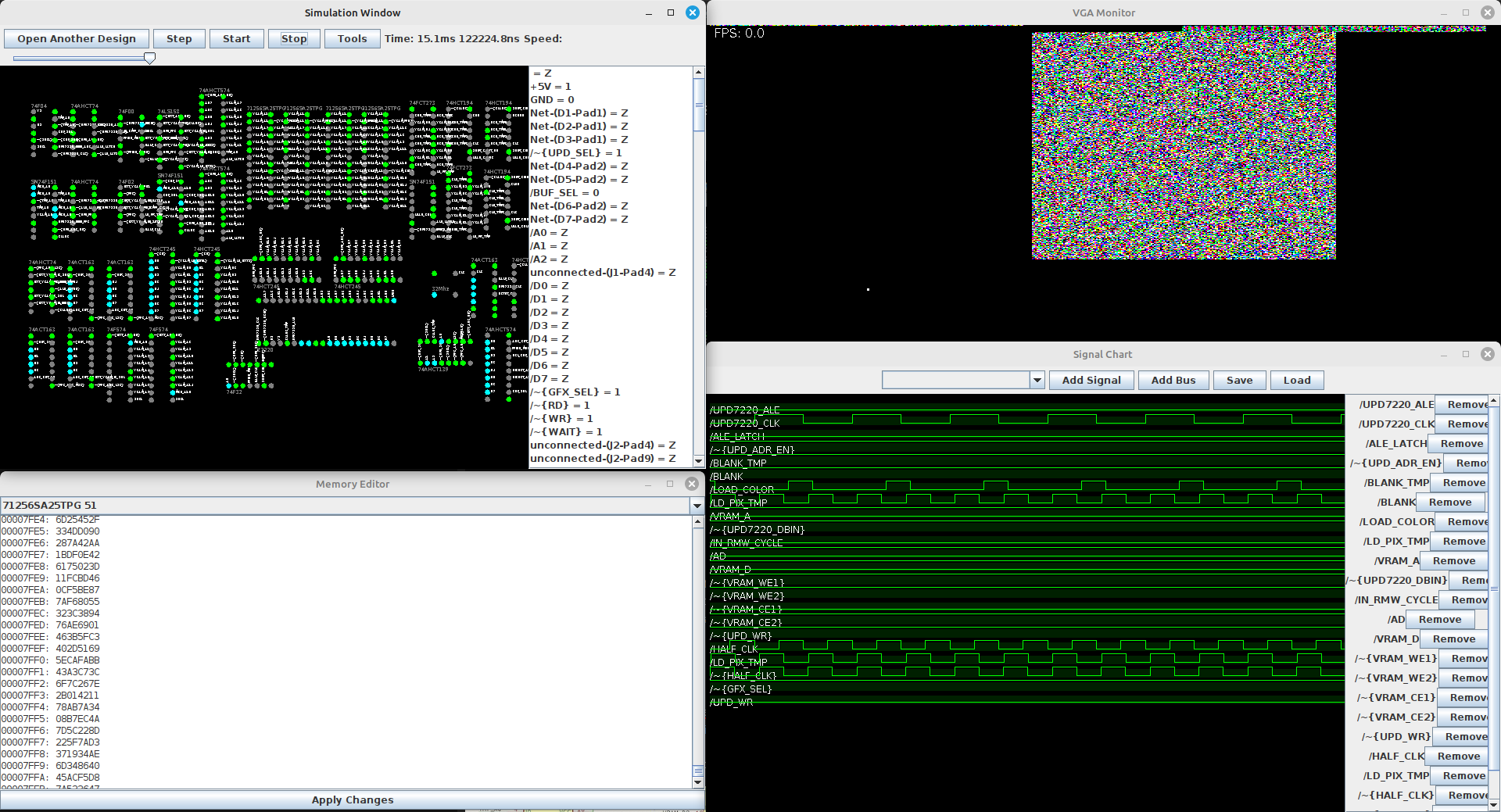Expand the 71256SA25TPG 51 memory selector

point(697,506)
